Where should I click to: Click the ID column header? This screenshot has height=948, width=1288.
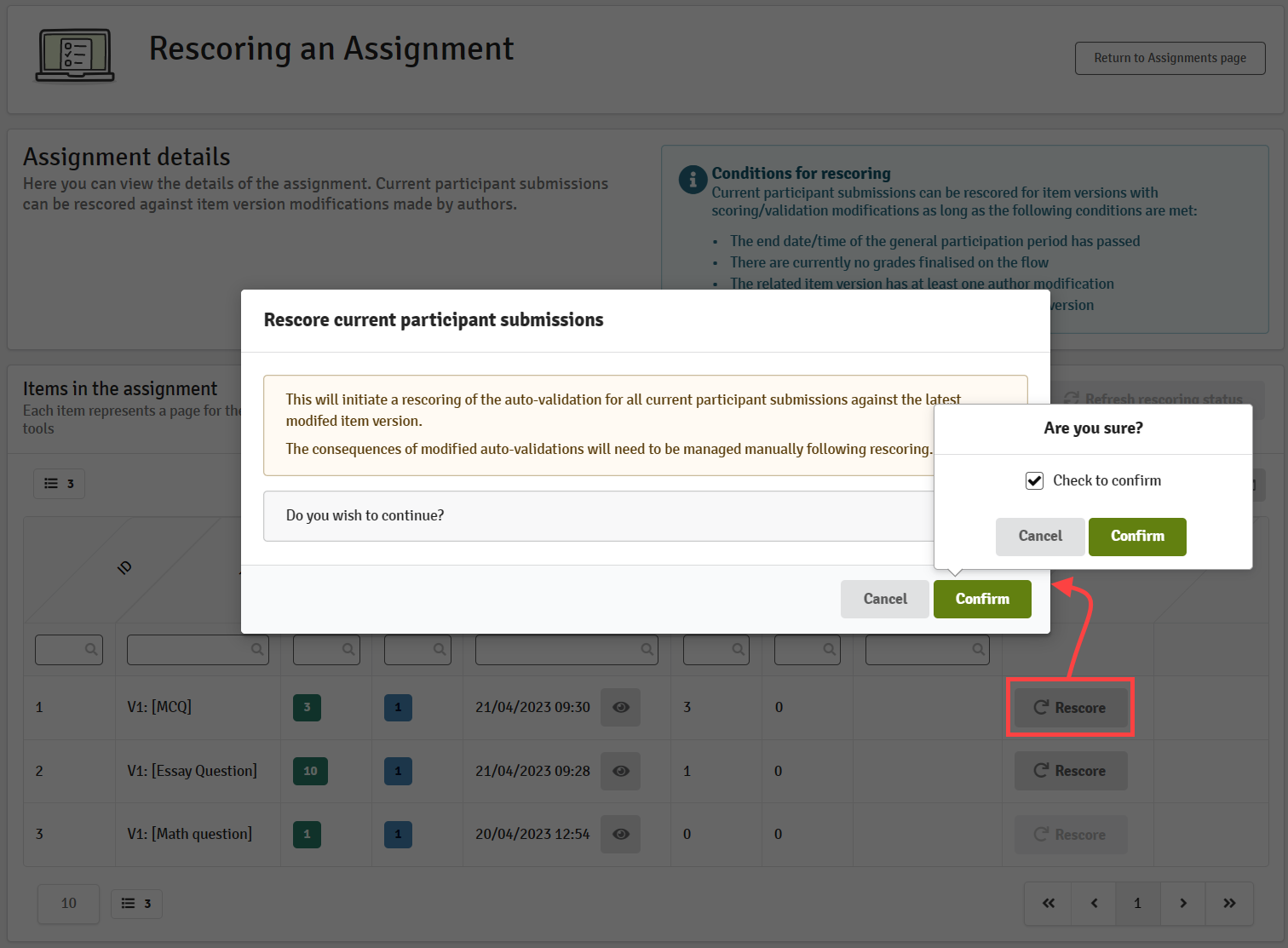tap(124, 567)
